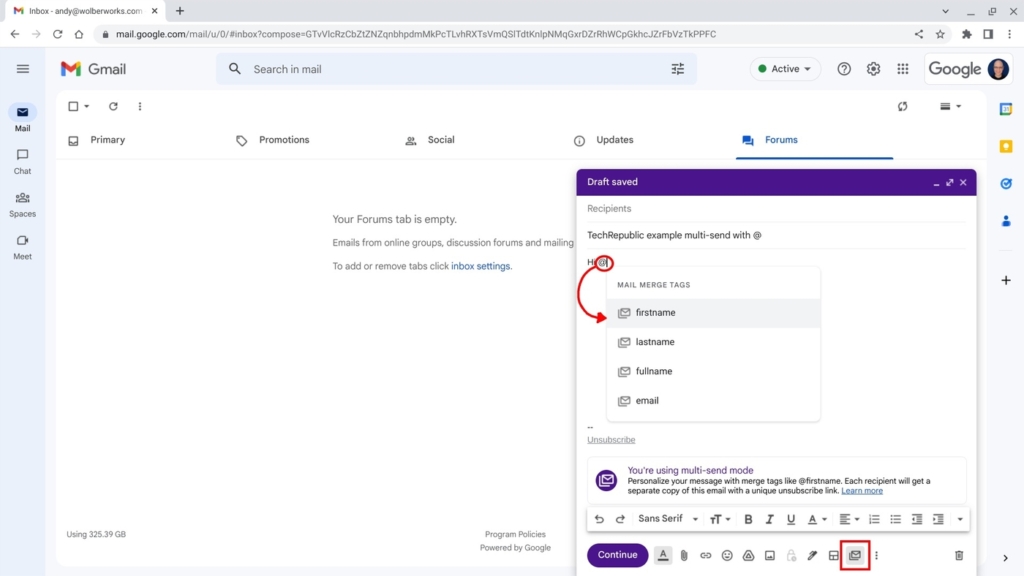Insert a signature with the pen icon

point(812,555)
